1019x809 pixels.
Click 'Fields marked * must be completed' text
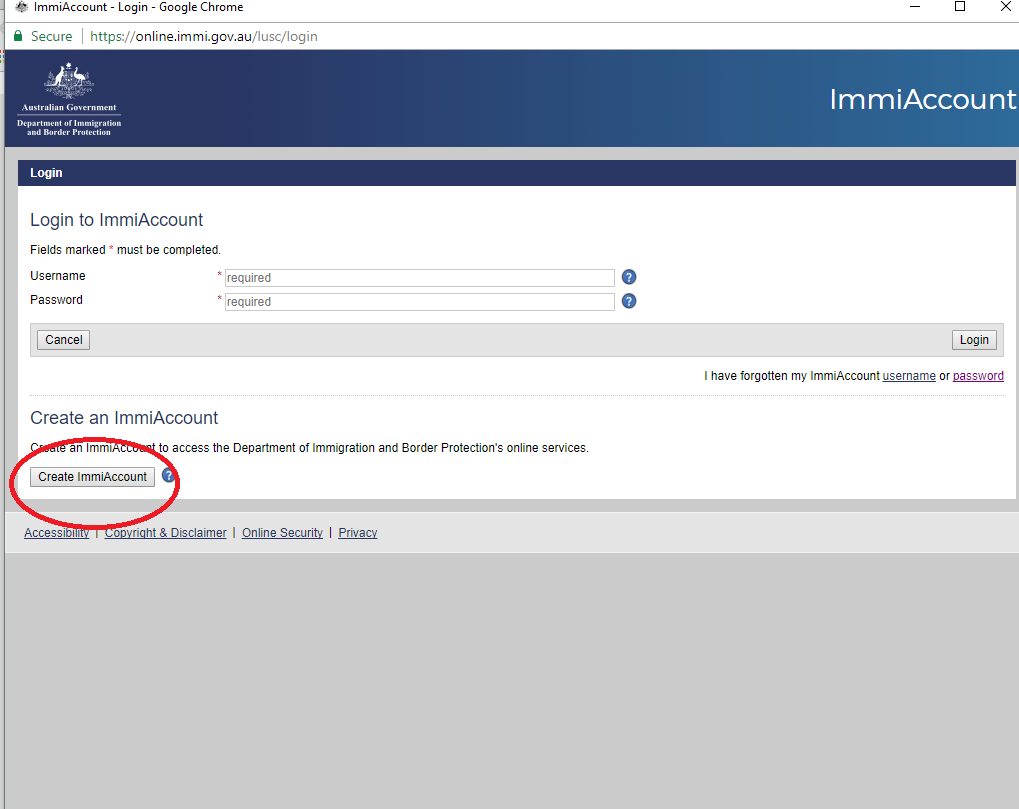coord(125,250)
